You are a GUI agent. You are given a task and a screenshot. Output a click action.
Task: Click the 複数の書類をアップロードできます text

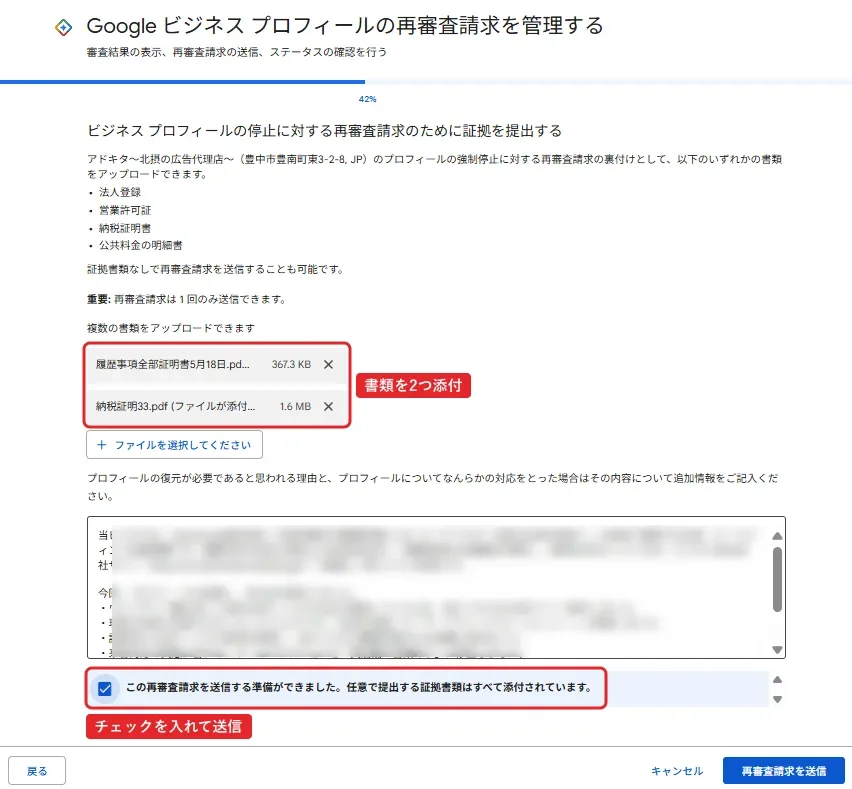click(x=171, y=328)
